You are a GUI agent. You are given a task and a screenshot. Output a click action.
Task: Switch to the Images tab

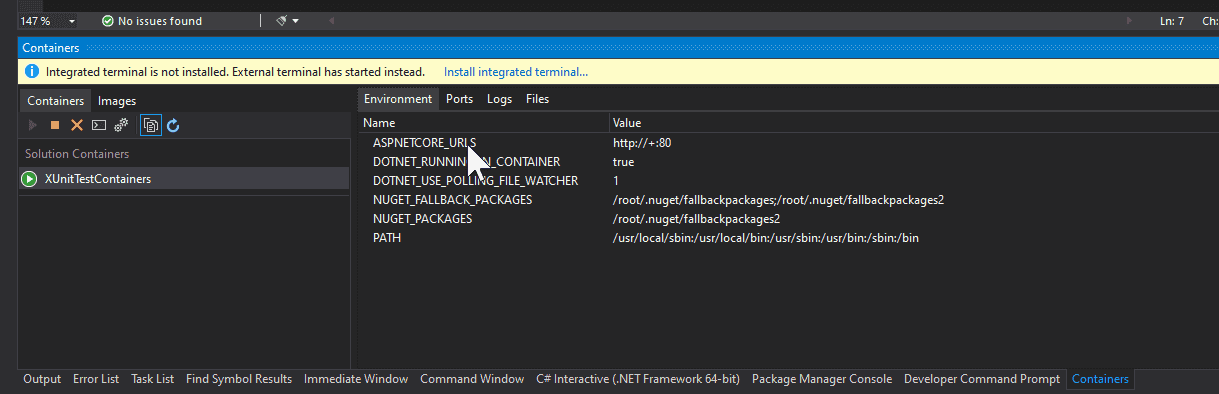pyautogui.click(x=117, y=100)
